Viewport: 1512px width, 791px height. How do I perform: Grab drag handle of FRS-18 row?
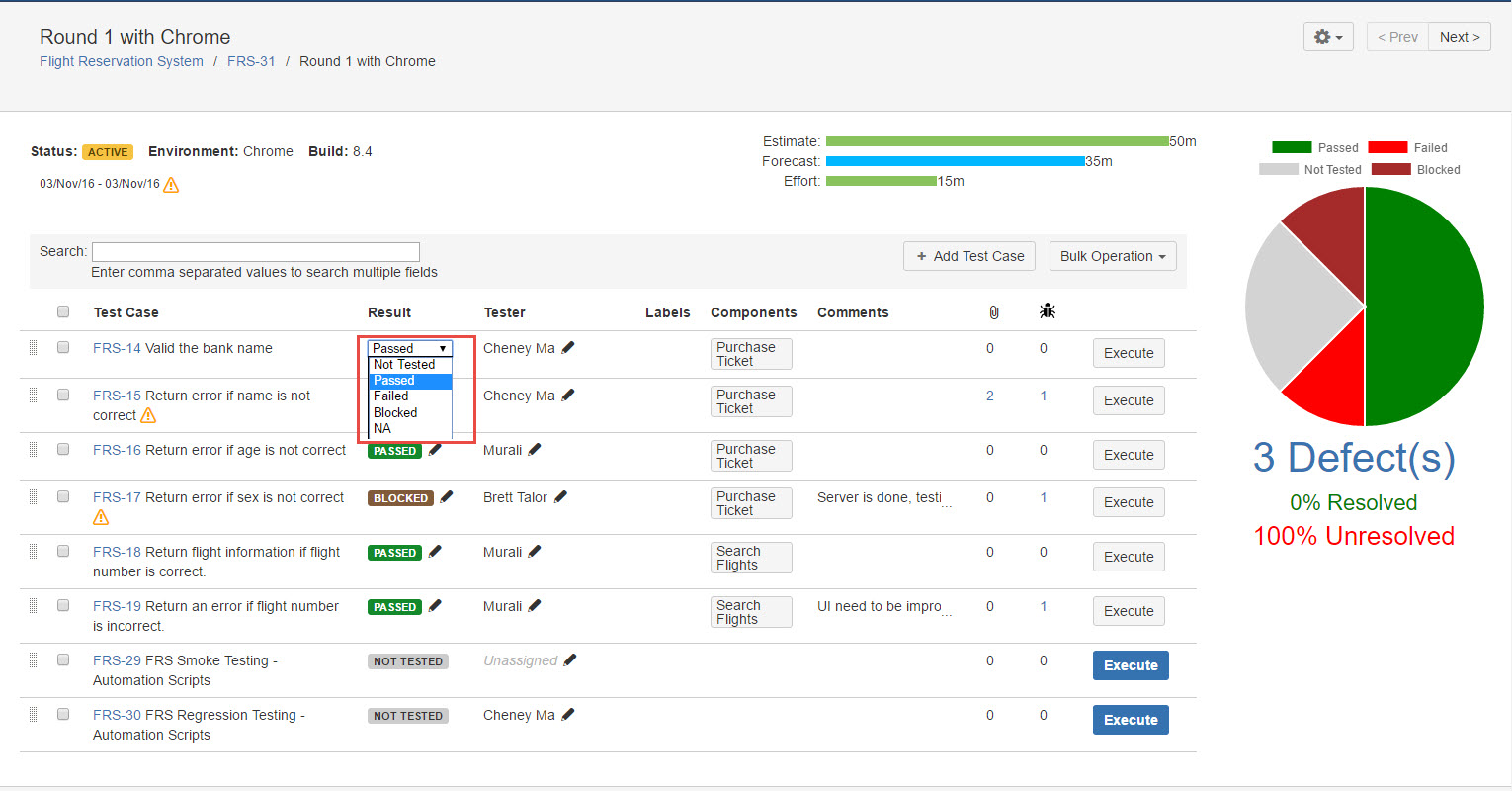(33, 551)
